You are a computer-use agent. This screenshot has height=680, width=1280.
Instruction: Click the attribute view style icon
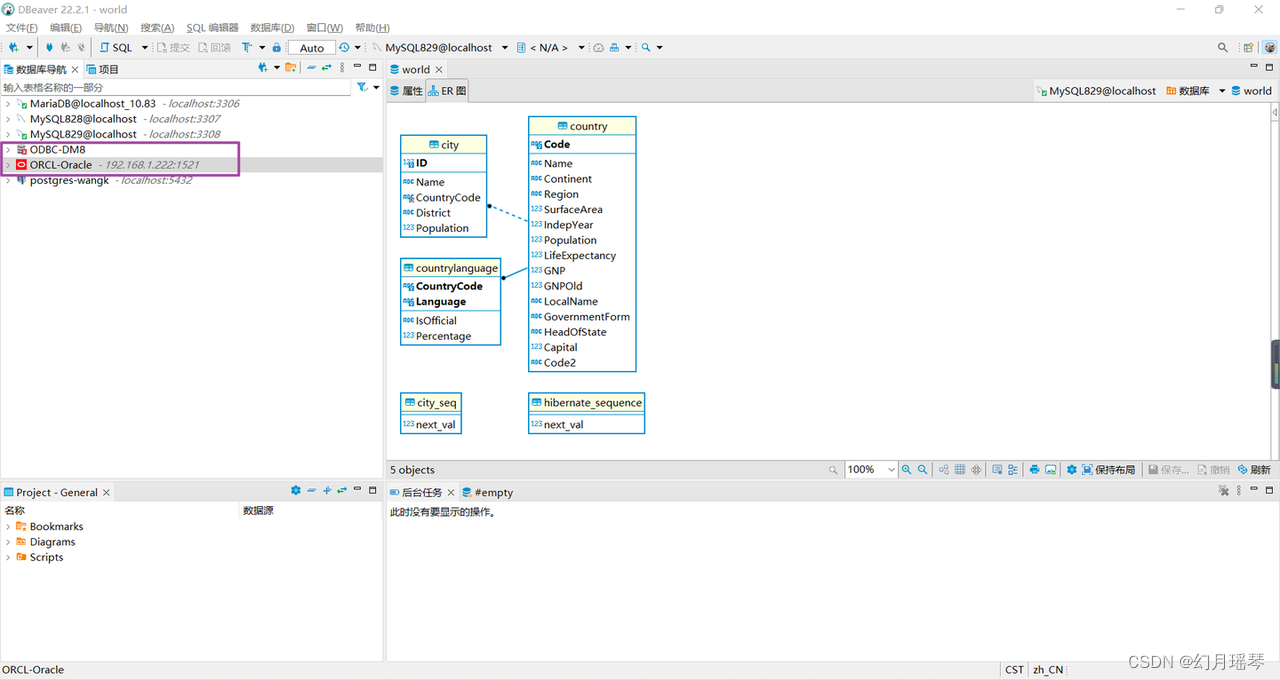[1013, 469]
